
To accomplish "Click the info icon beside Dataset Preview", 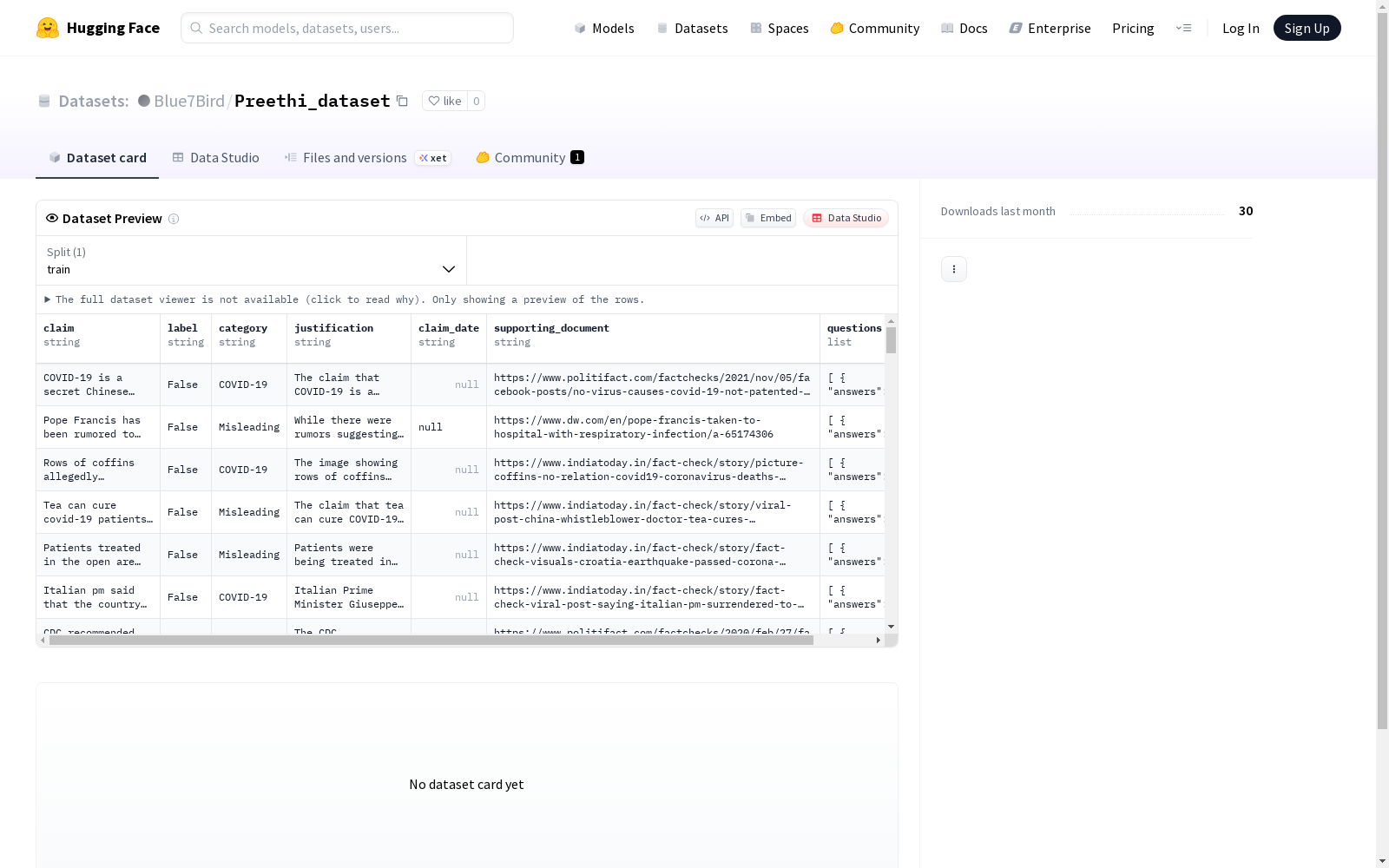I will pos(174,219).
